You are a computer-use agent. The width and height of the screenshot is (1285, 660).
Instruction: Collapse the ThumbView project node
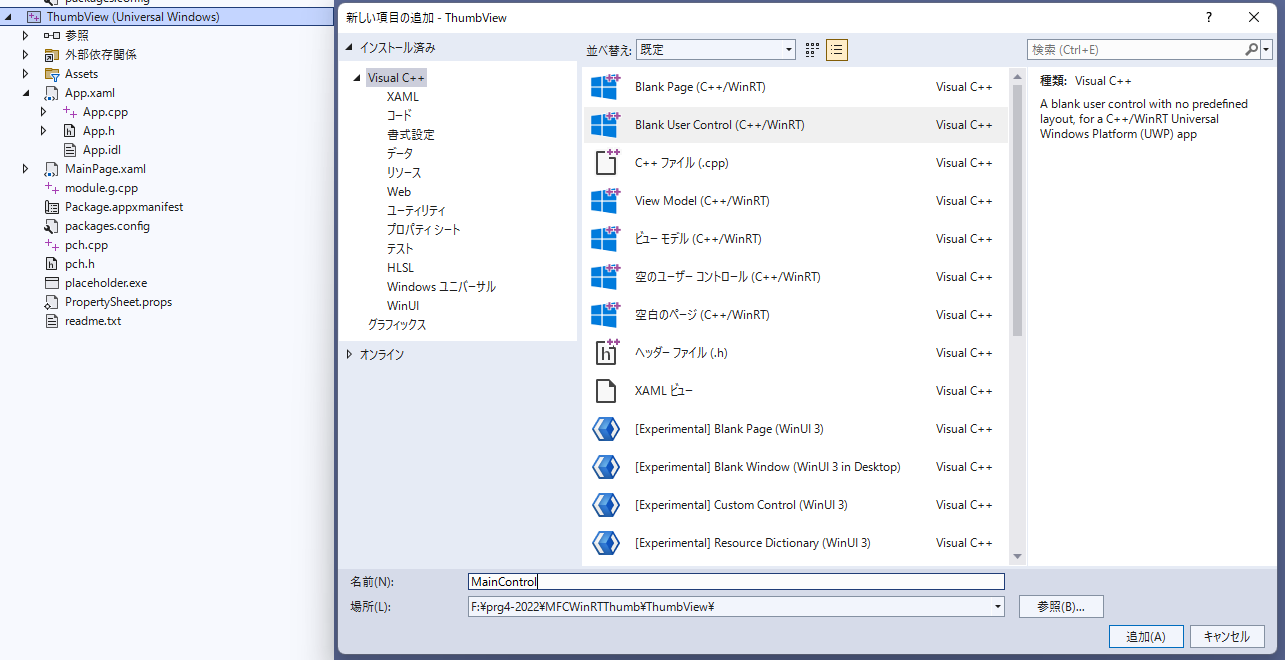click(9, 17)
